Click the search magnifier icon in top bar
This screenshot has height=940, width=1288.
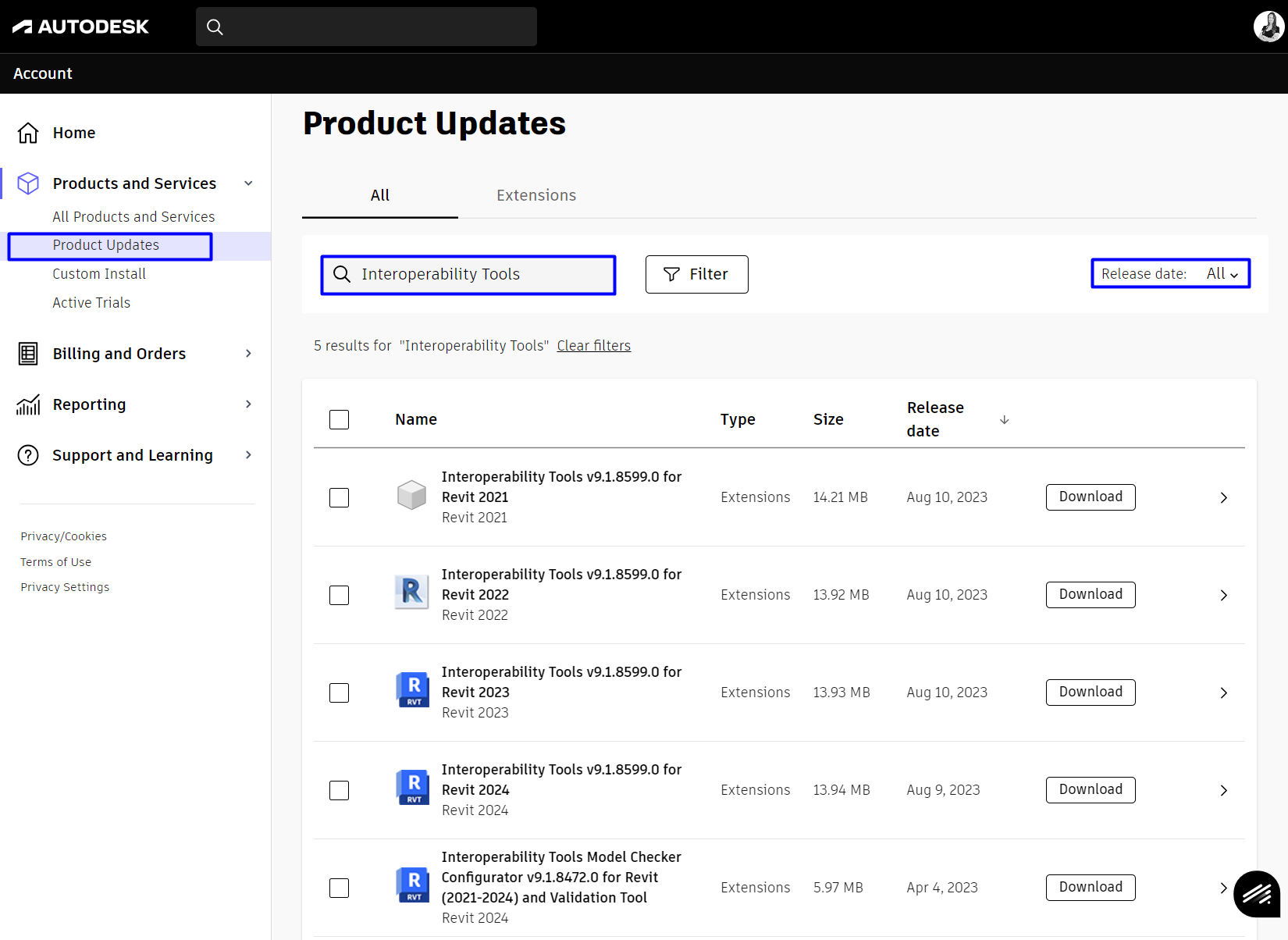click(215, 27)
